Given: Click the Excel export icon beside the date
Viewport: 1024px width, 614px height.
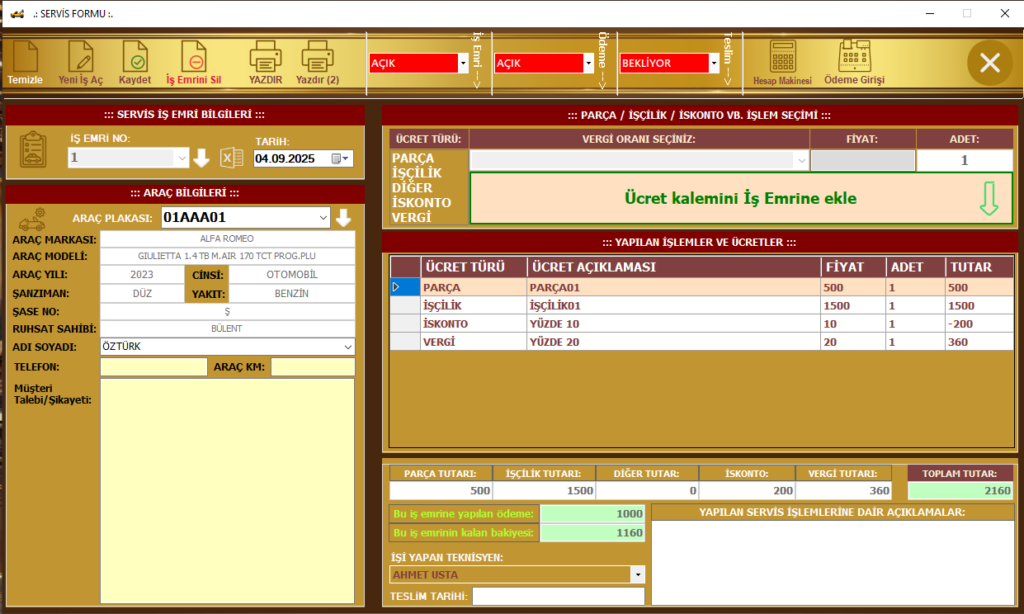Looking at the screenshot, I should 232,158.
